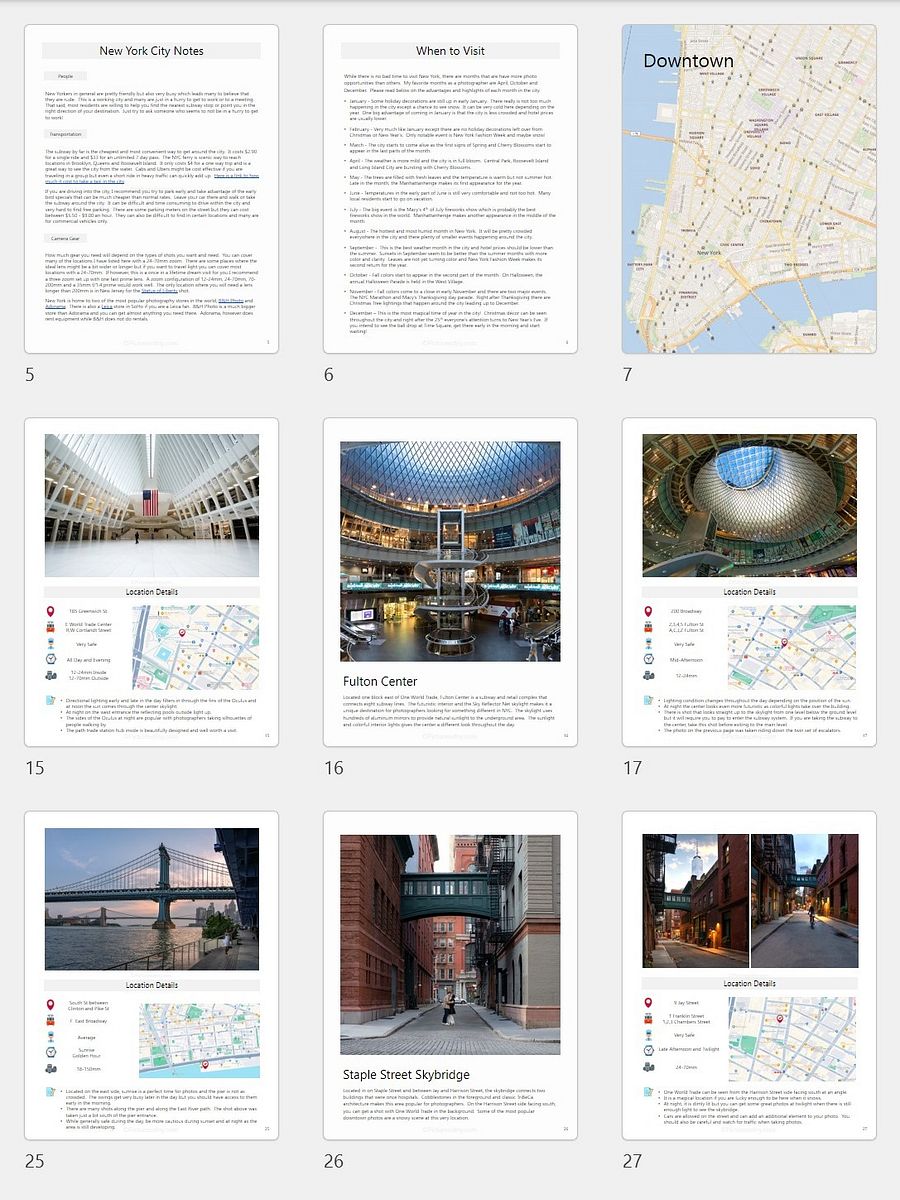Click the 'Camera Gear' subheading on page 5
Viewport: 900px width, 1200px height.
65,239
